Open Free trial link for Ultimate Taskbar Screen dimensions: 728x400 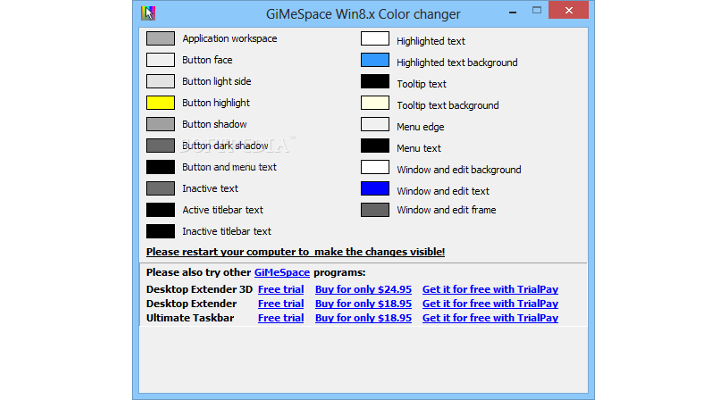click(x=281, y=318)
